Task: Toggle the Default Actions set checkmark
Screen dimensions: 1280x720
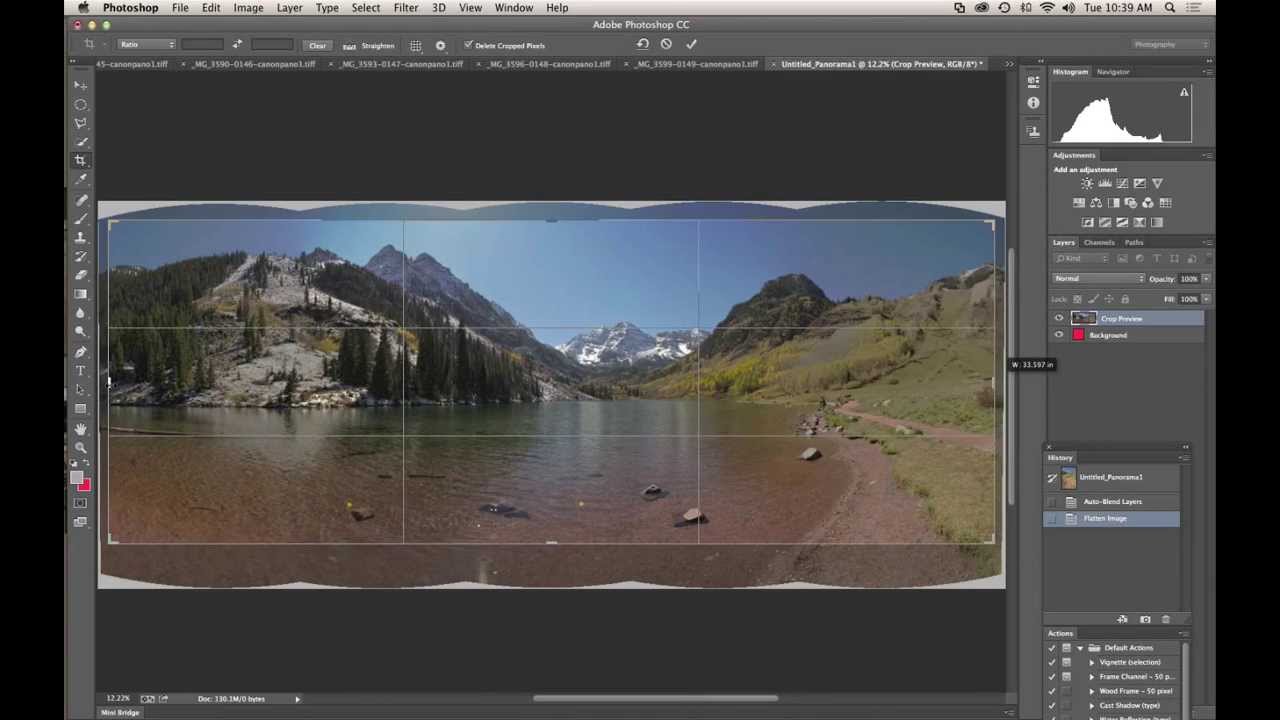Action: (1051, 648)
